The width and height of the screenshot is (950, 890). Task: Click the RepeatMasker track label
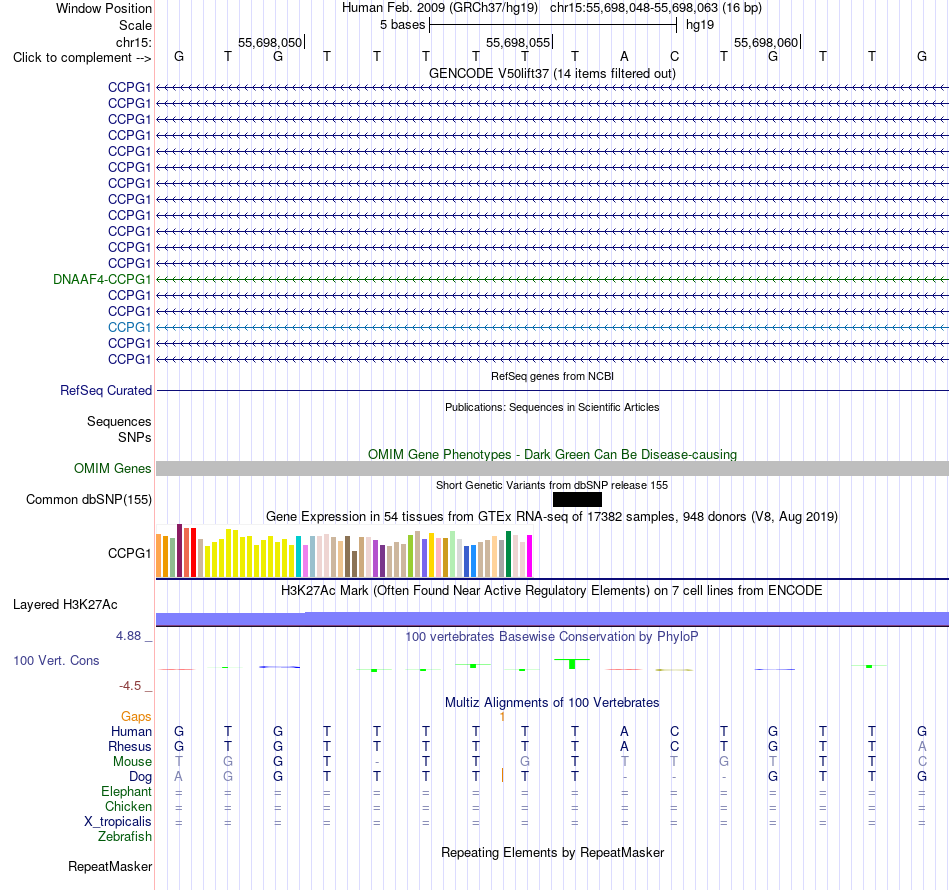pos(110,866)
